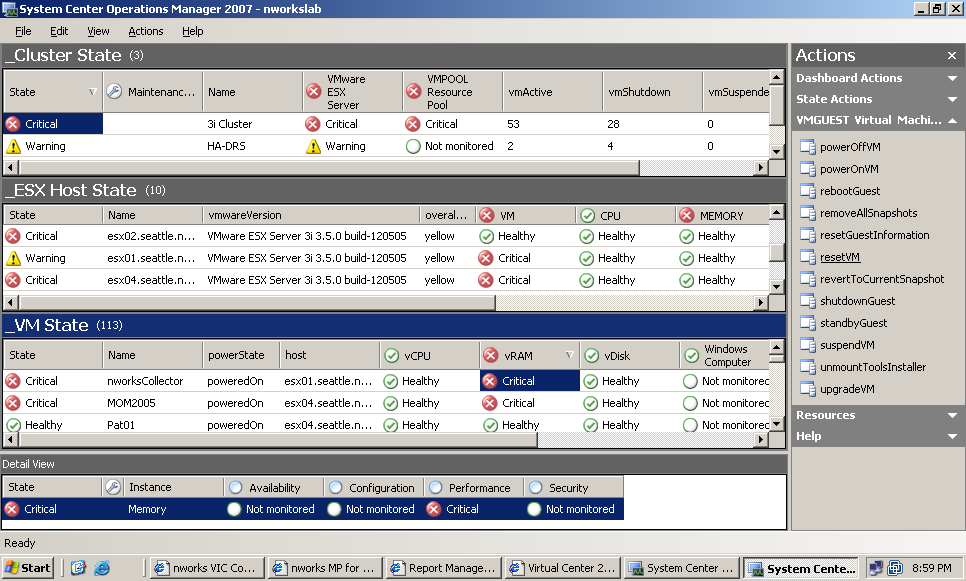This screenshot has width=966, height=581.
Task: Click ESX Host State scroll up arrow
Action: coord(776,213)
